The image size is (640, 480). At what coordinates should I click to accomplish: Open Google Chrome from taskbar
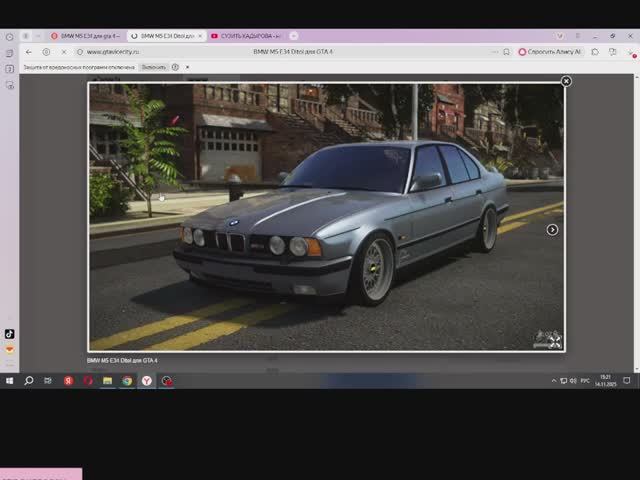click(127, 381)
